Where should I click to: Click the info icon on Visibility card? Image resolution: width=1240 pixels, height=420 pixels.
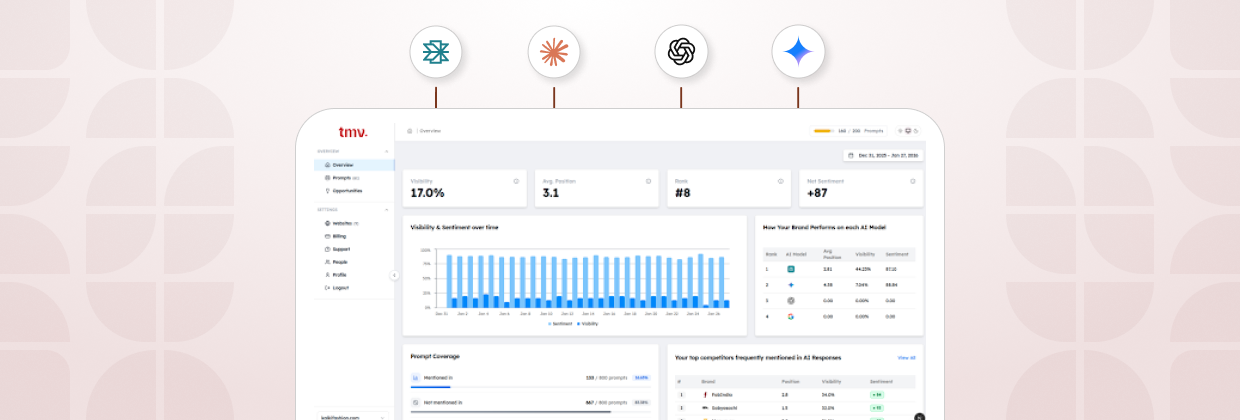[516, 181]
